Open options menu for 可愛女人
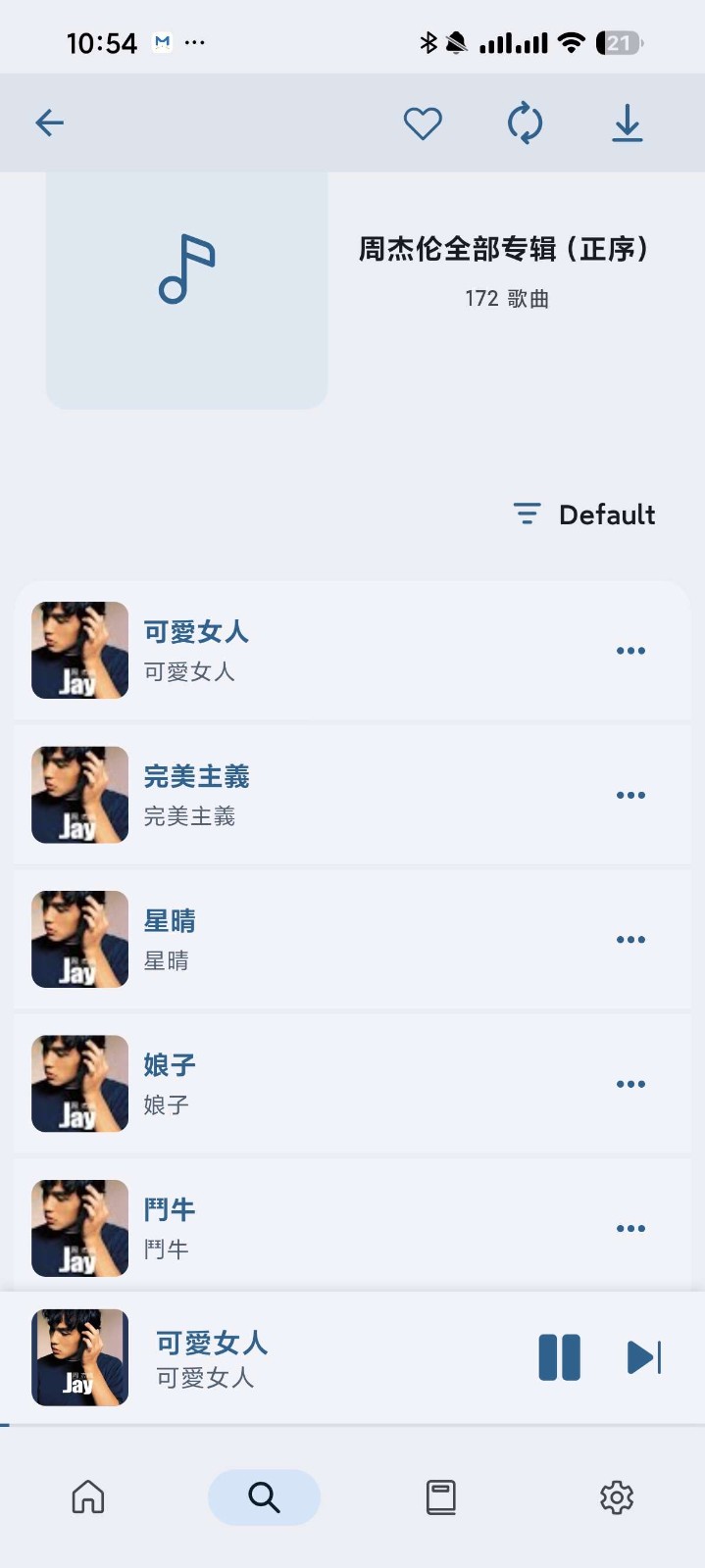 click(630, 650)
